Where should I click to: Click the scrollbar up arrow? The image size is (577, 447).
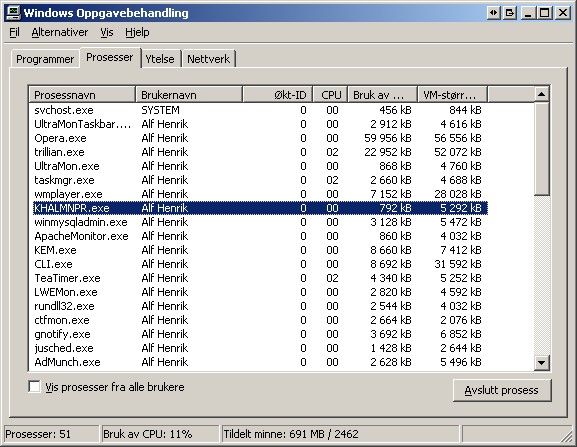(x=541, y=94)
